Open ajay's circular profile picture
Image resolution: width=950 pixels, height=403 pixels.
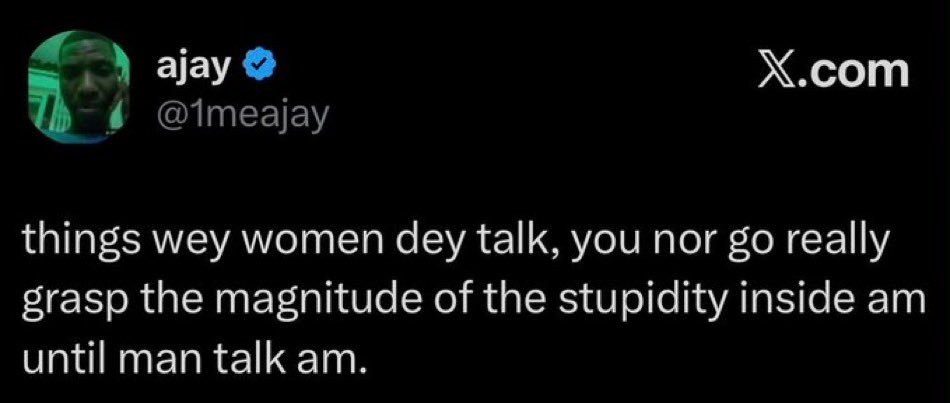click(x=78, y=87)
